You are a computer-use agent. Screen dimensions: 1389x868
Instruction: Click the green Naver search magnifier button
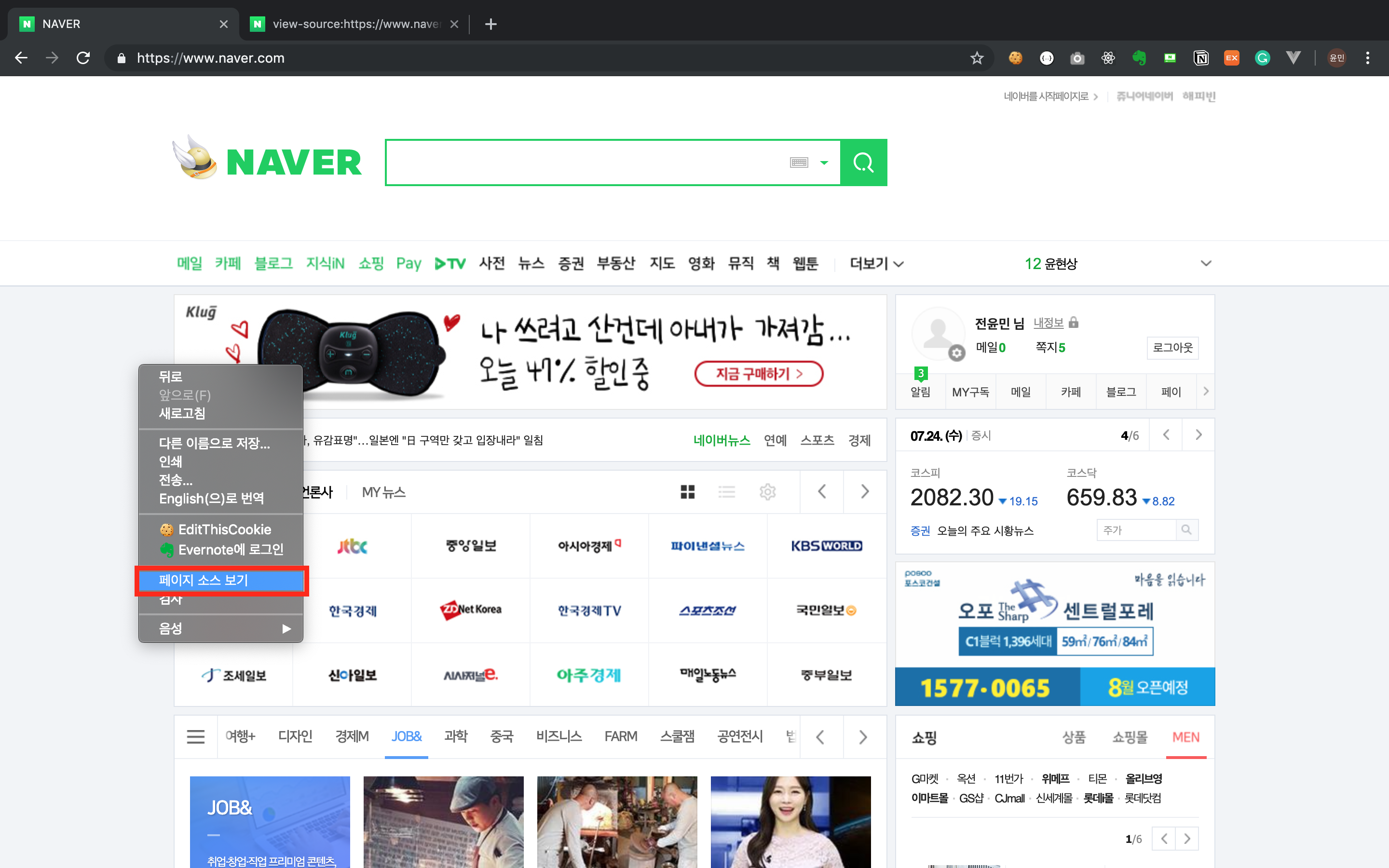pos(863,163)
